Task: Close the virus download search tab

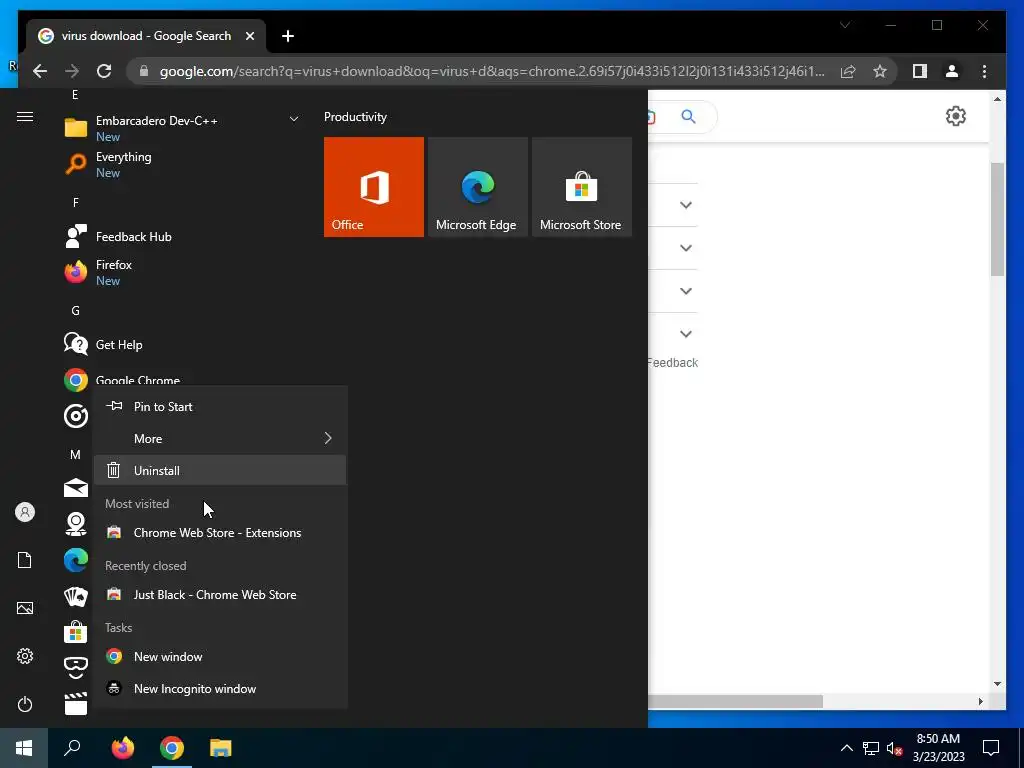Action: (249, 36)
